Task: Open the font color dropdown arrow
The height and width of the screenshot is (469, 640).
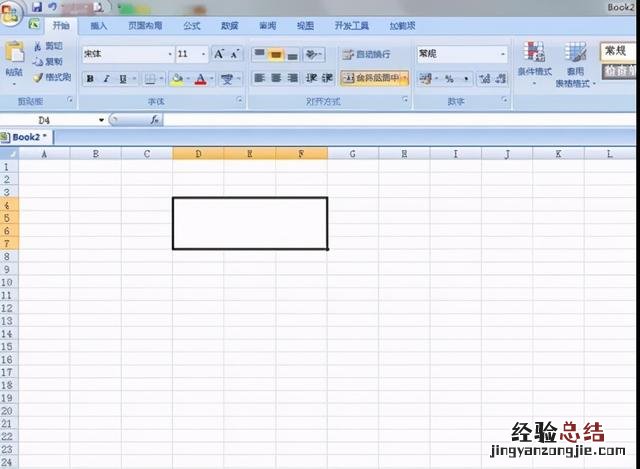Action: click(212, 79)
